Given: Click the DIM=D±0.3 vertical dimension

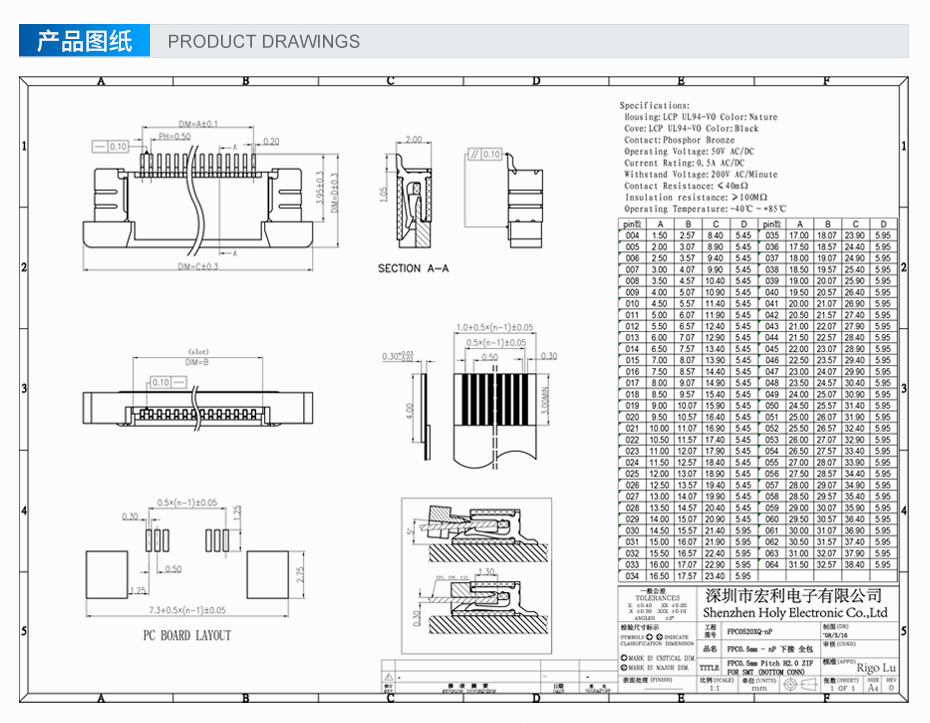Looking at the screenshot, I should (x=334, y=193).
